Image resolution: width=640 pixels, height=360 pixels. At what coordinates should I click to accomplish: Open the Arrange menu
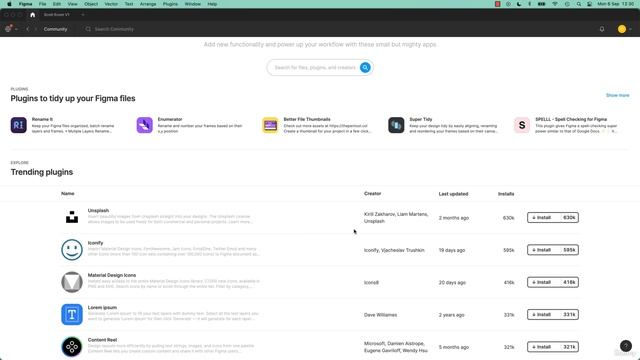tap(148, 4)
